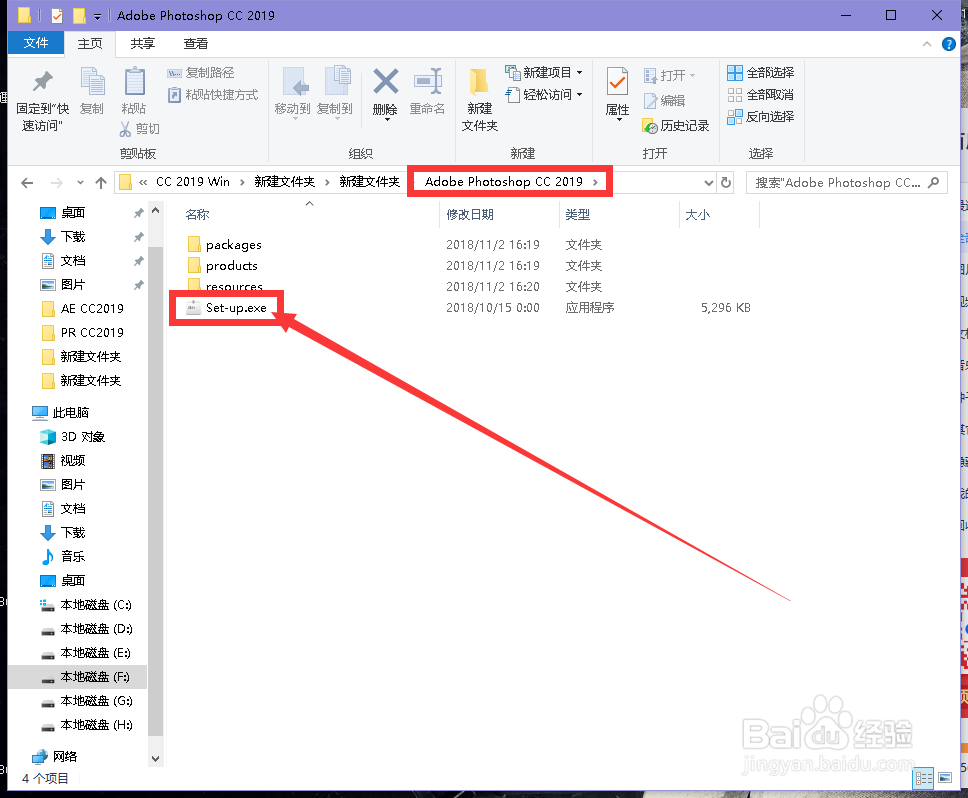Viewport: 968px width, 798px height.
Task: Switch to large icons view in status bar
Action: point(945,778)
